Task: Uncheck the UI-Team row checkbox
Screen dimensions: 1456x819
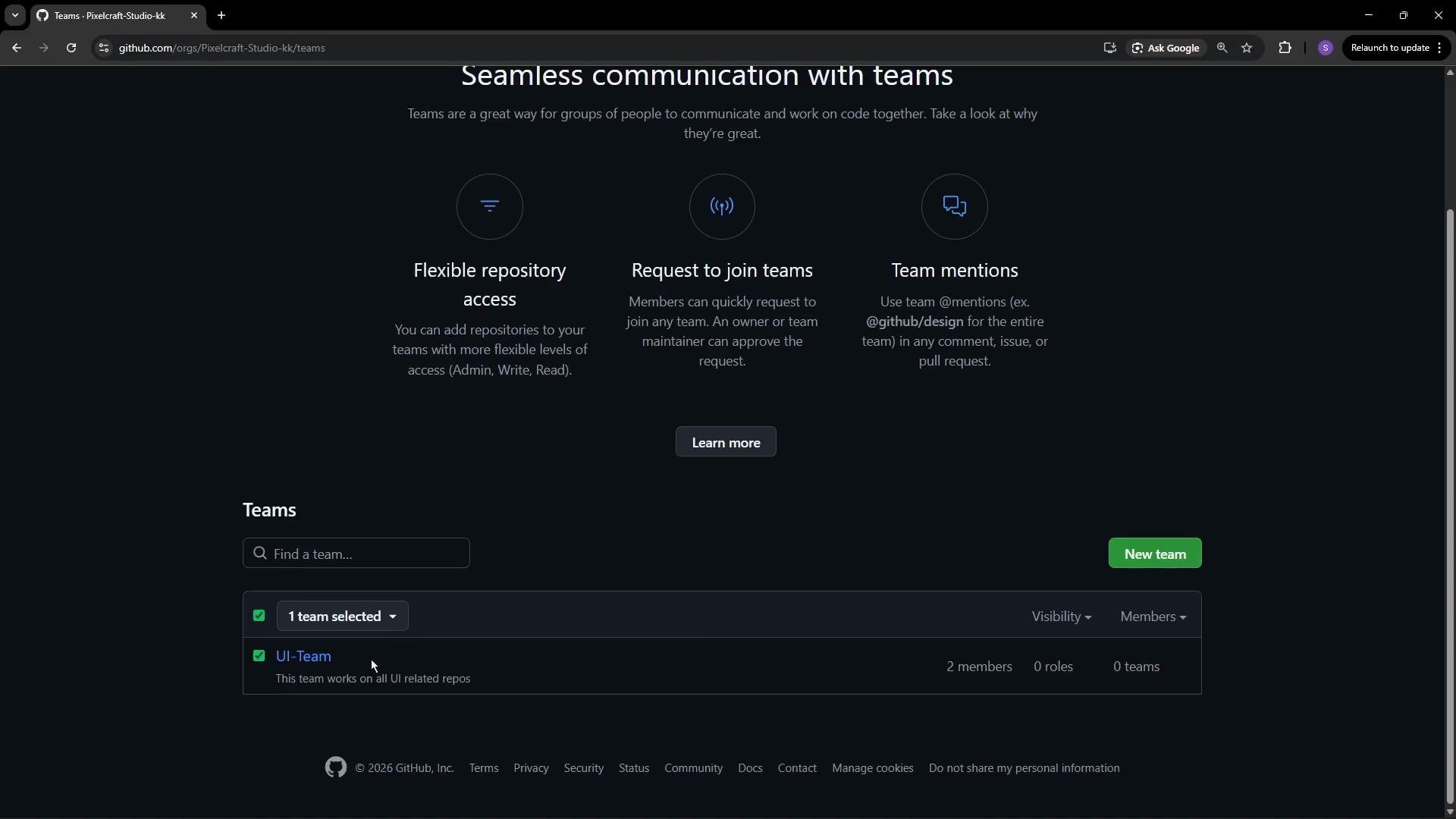Action: point(259,656)
